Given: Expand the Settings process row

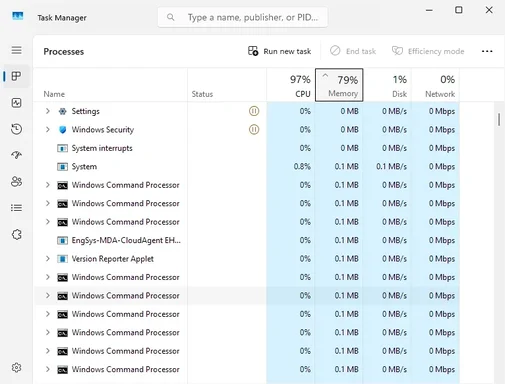Looking at the screenshot, I should pyautogui.click(x=48, y=111).
